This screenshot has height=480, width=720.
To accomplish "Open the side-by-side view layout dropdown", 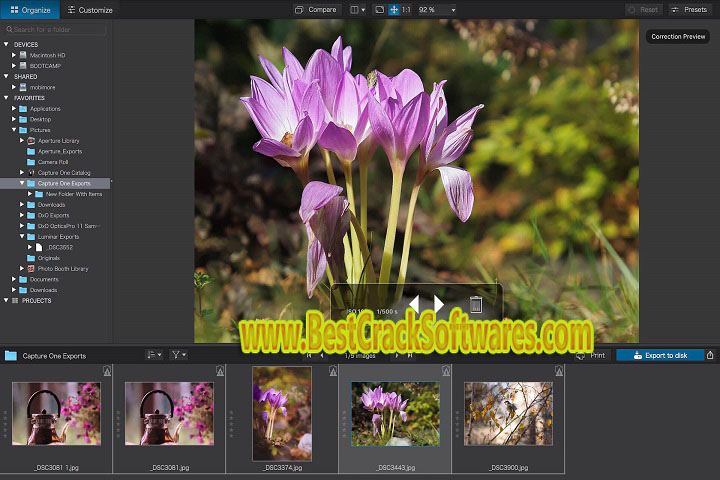I will 358,10.
